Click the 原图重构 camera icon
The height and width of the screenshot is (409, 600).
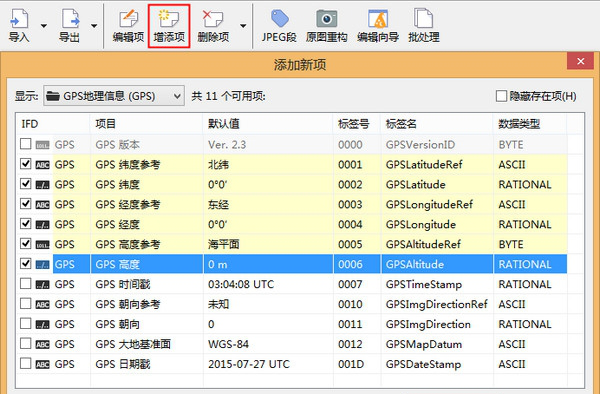(326, 18)
